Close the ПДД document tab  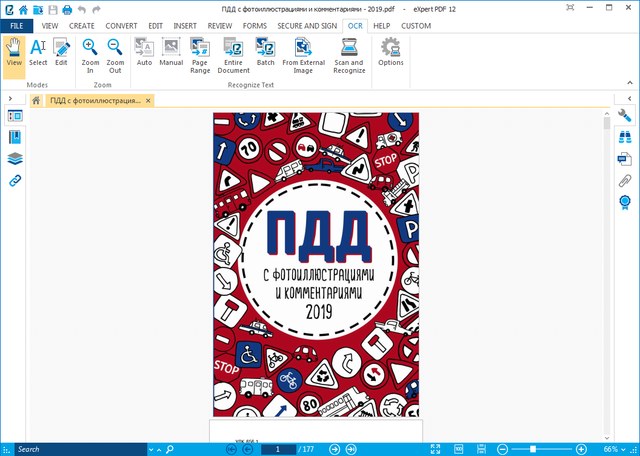pyautogui.click(x=148, y=100)
